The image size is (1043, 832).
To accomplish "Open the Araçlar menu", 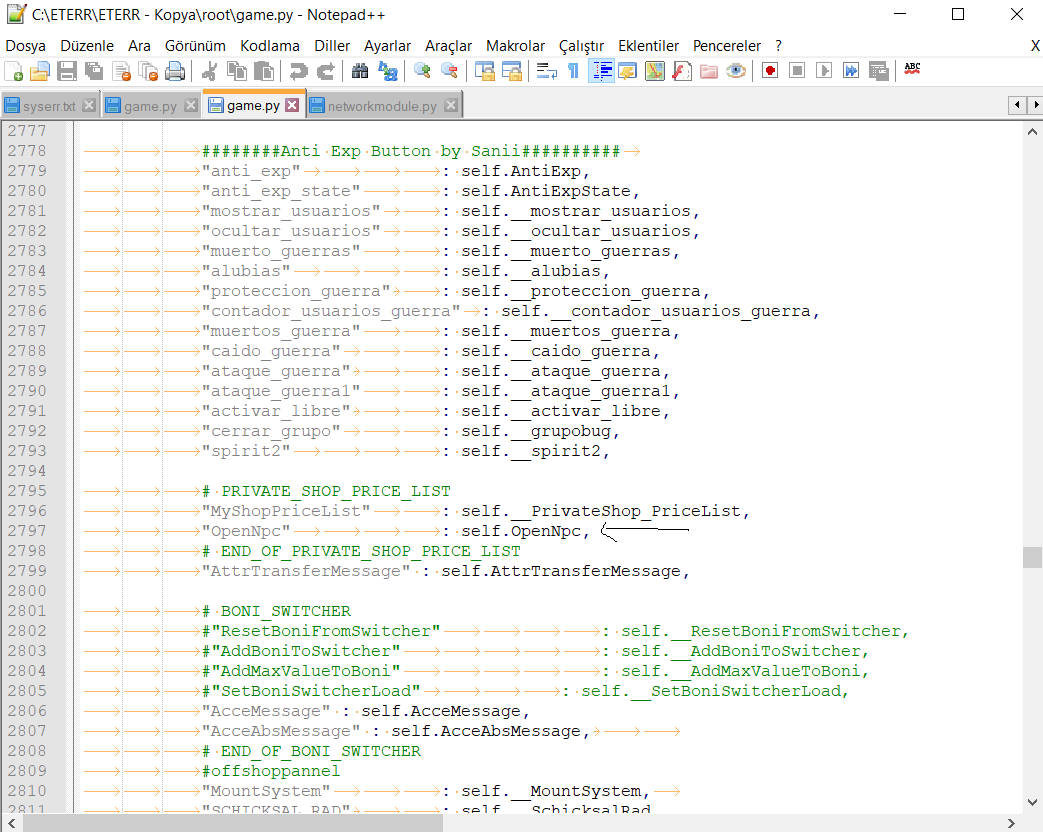I will pyautogui.click(x=448, y=46).
